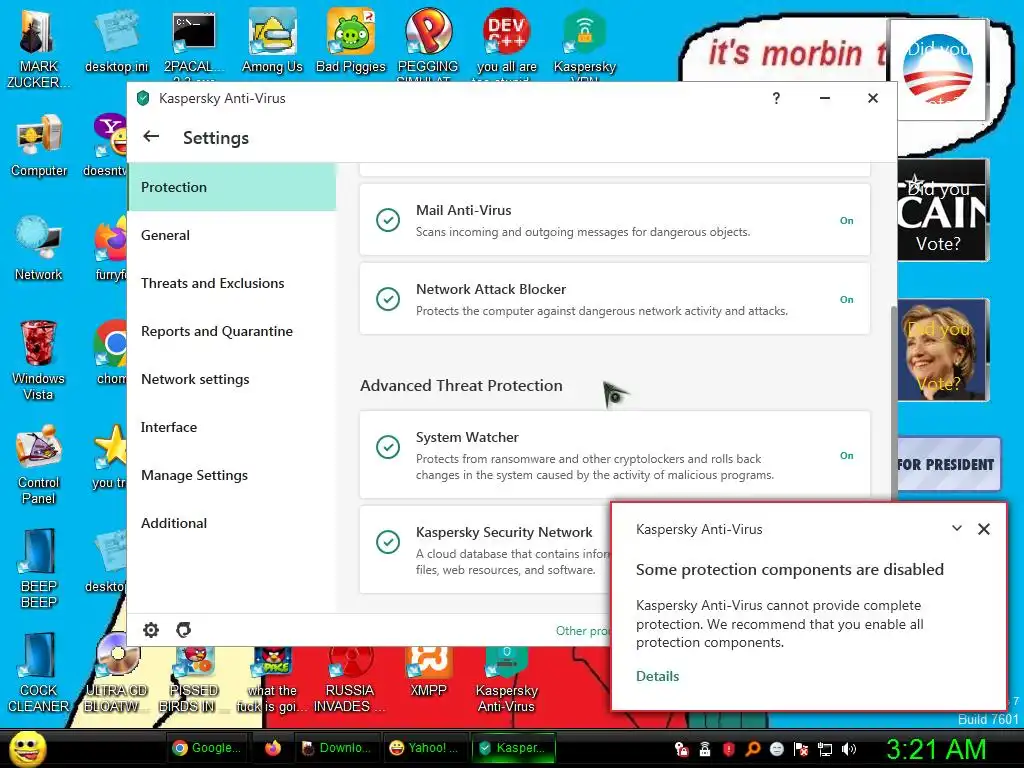This screenshot has width=1024, height=768.
Task: Open the XMPP desktop icon
Action: (x=428, y=673)
